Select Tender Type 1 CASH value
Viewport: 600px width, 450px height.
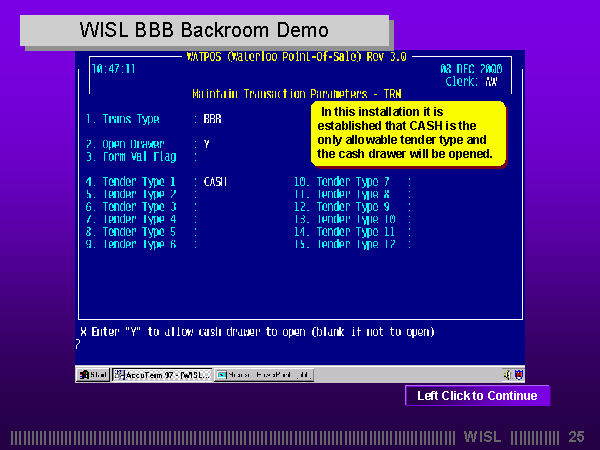215,182
